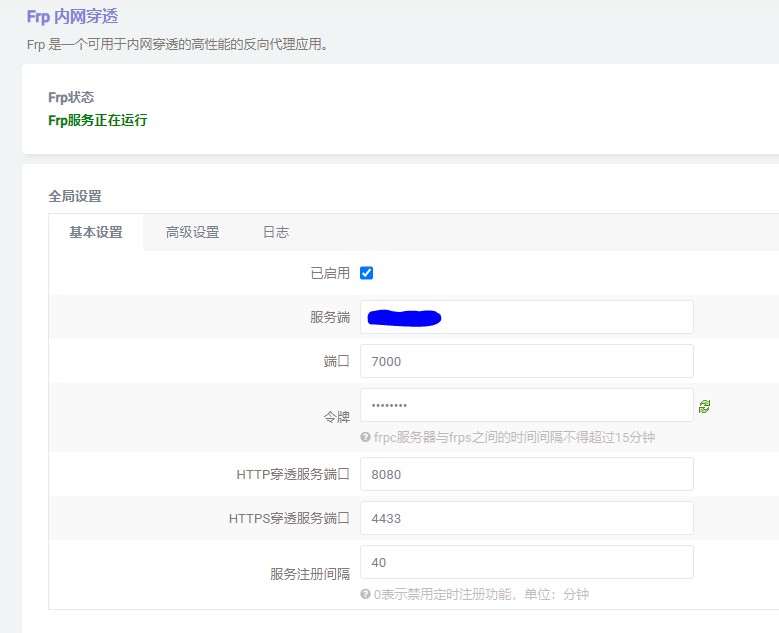Switch to the 高级设置 tab
The height and width of the screenshot is (633, 779).
click(x=192, y=232)
